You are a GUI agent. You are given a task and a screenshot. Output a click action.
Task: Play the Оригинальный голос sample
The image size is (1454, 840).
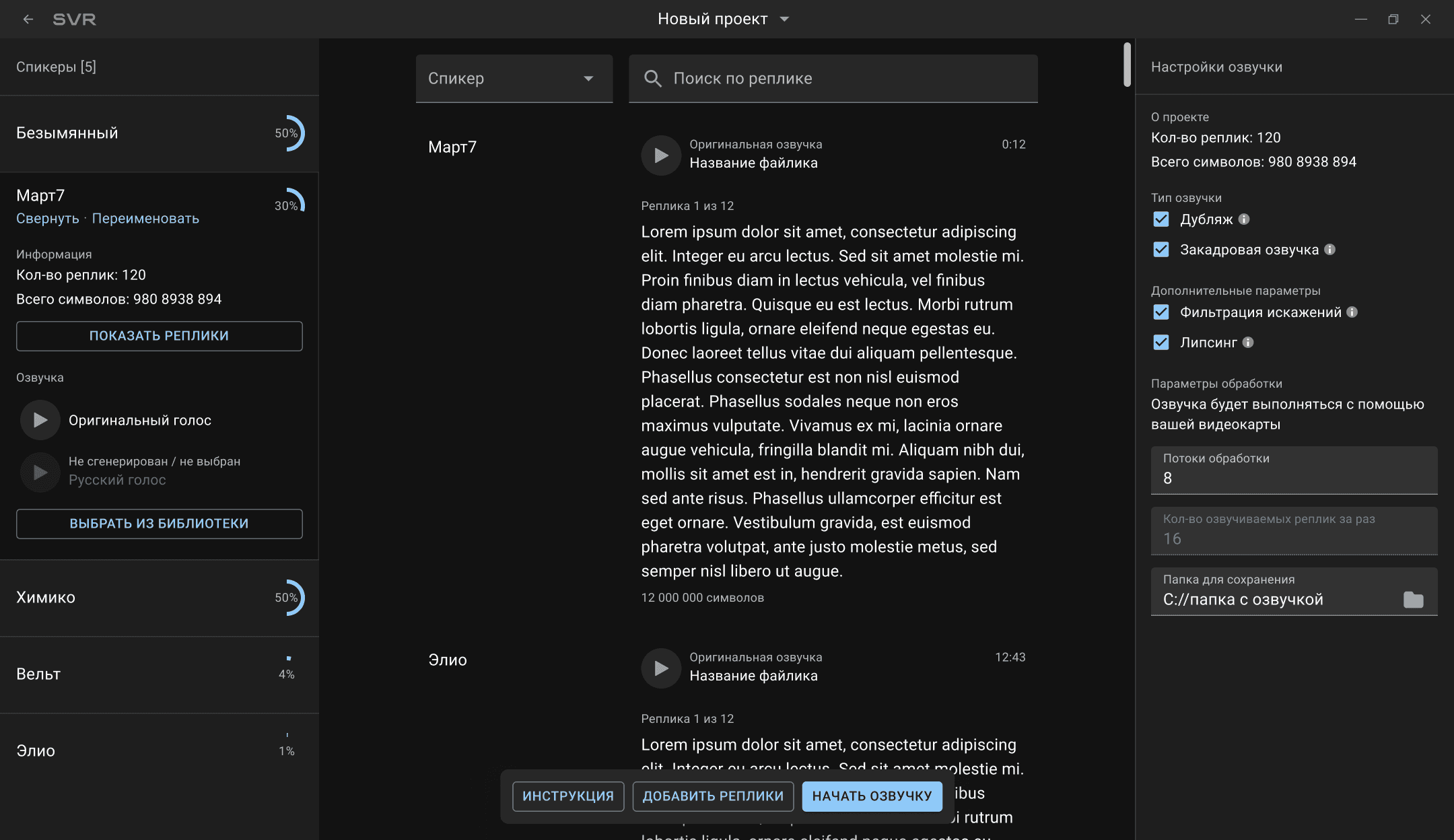[x=40, y=420]
